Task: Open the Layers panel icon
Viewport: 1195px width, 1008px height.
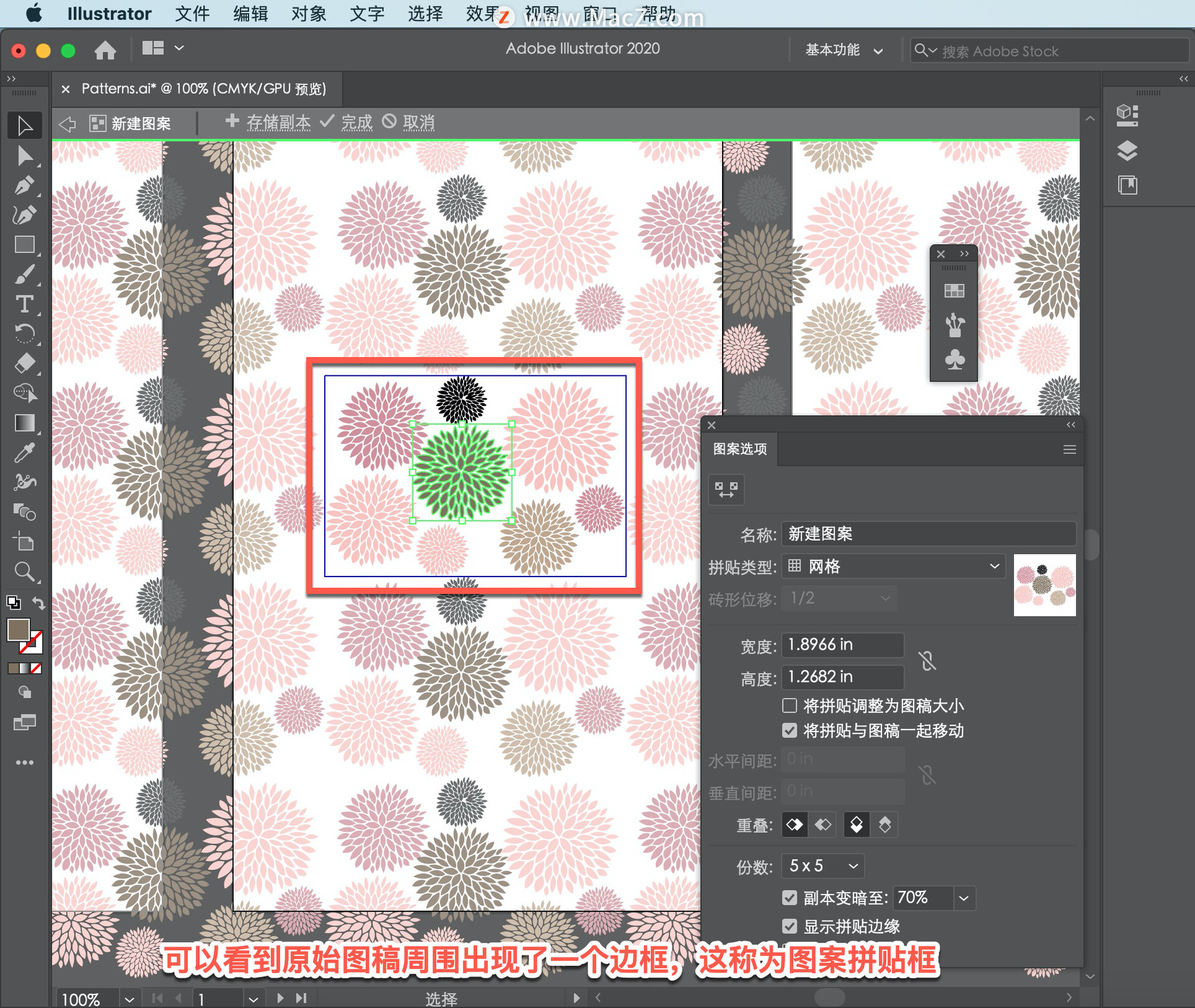Action: point(1127,150)
